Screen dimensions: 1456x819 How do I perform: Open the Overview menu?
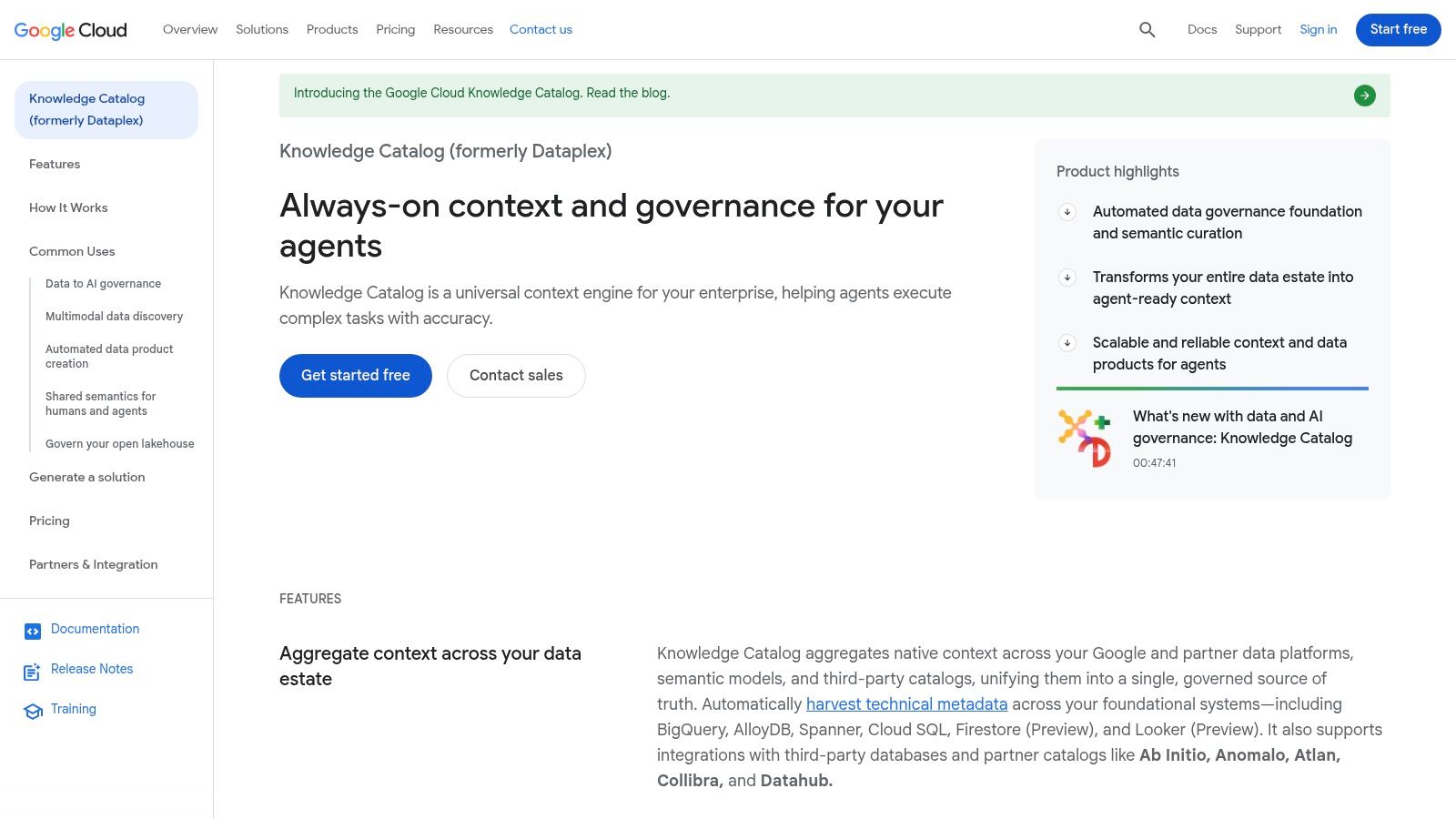(x=190, y=30)
